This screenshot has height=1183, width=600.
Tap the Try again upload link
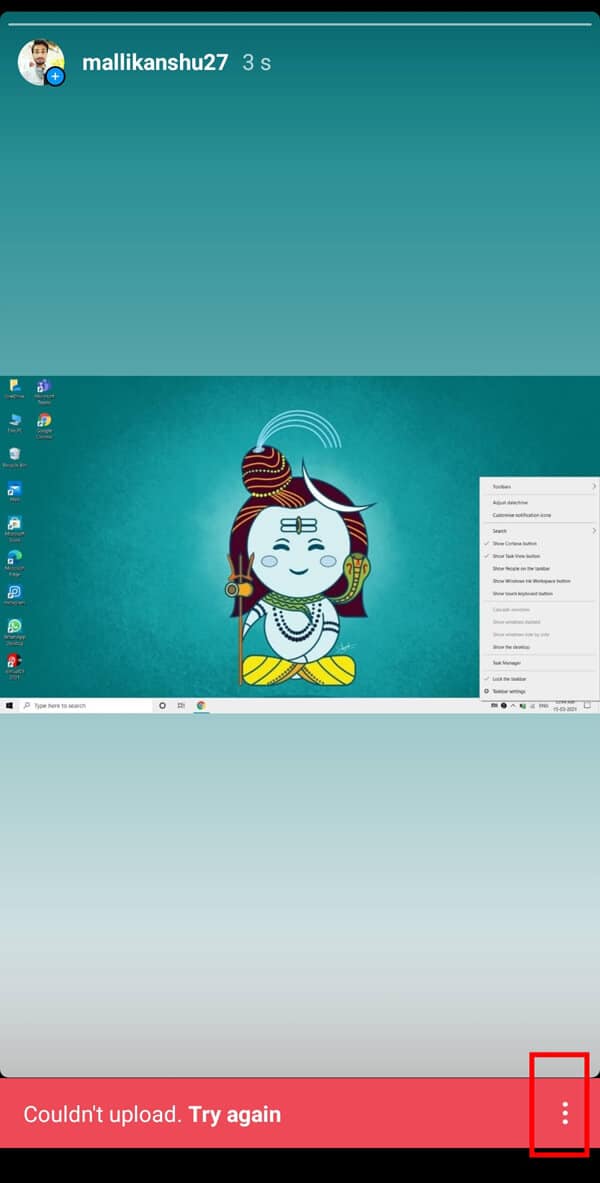pyautogui.click(x=235, y=1114)
